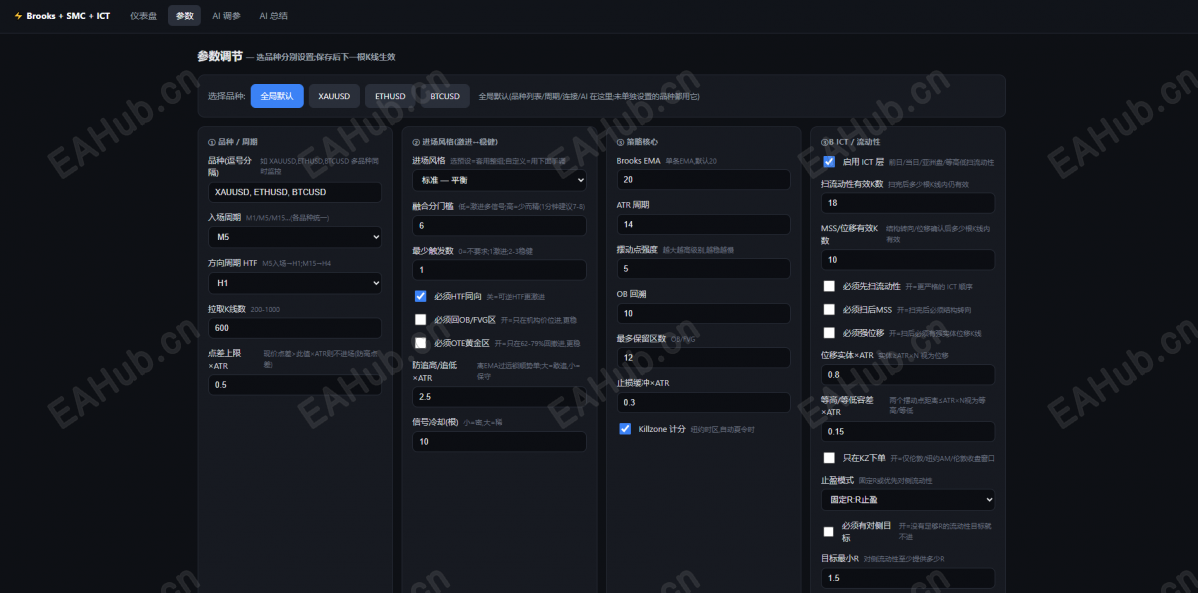Check the 只在KZ下单 checkbox
The height and width of the screenshot is (593, 1198).
pos(829,458)
